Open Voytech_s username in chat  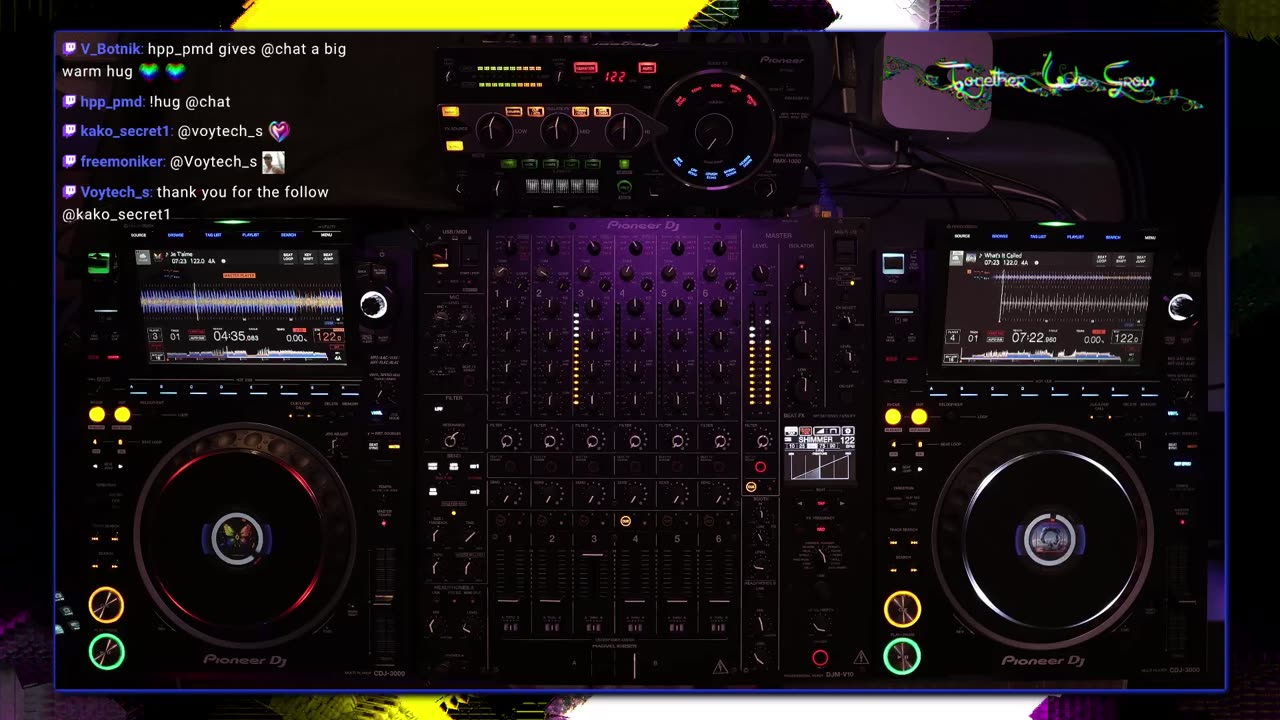(x=116, y=192)
